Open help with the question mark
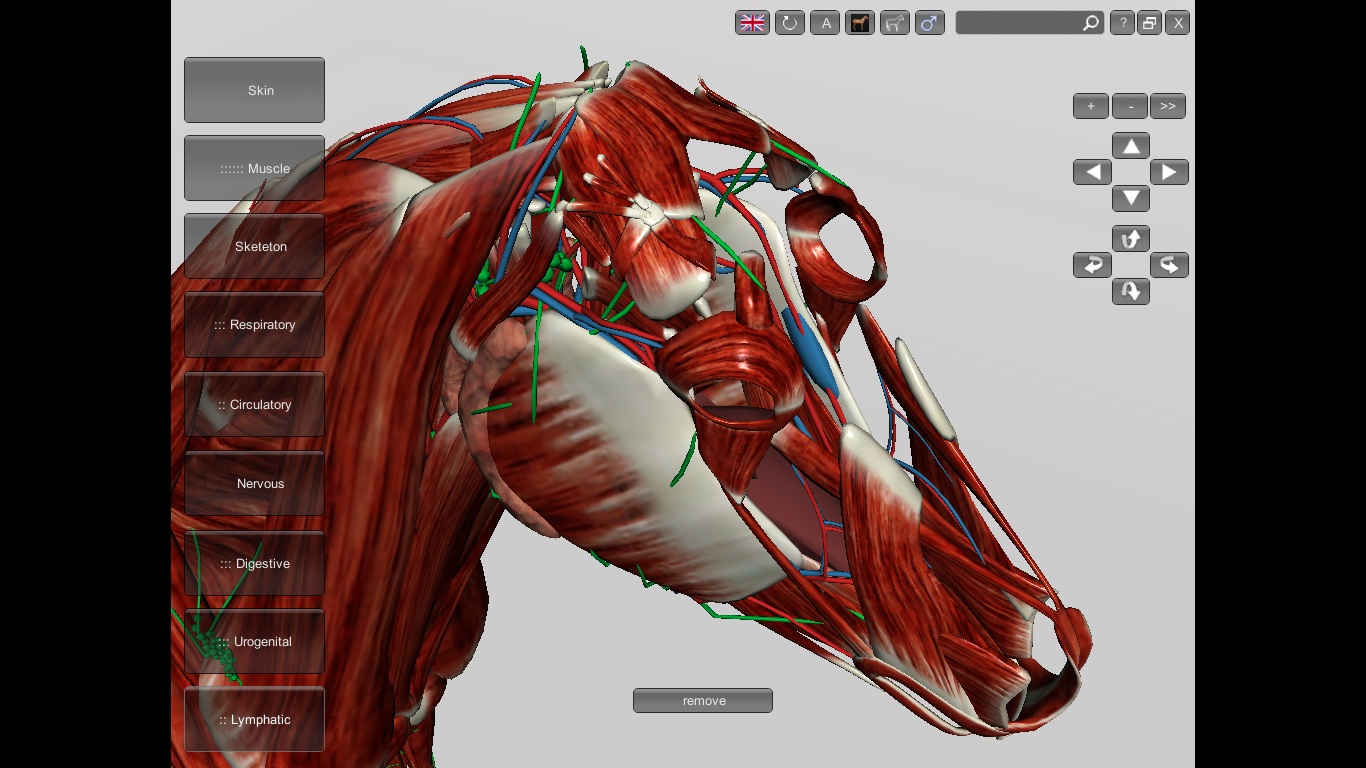The image size is (1366, 768). click(1122, 23)
